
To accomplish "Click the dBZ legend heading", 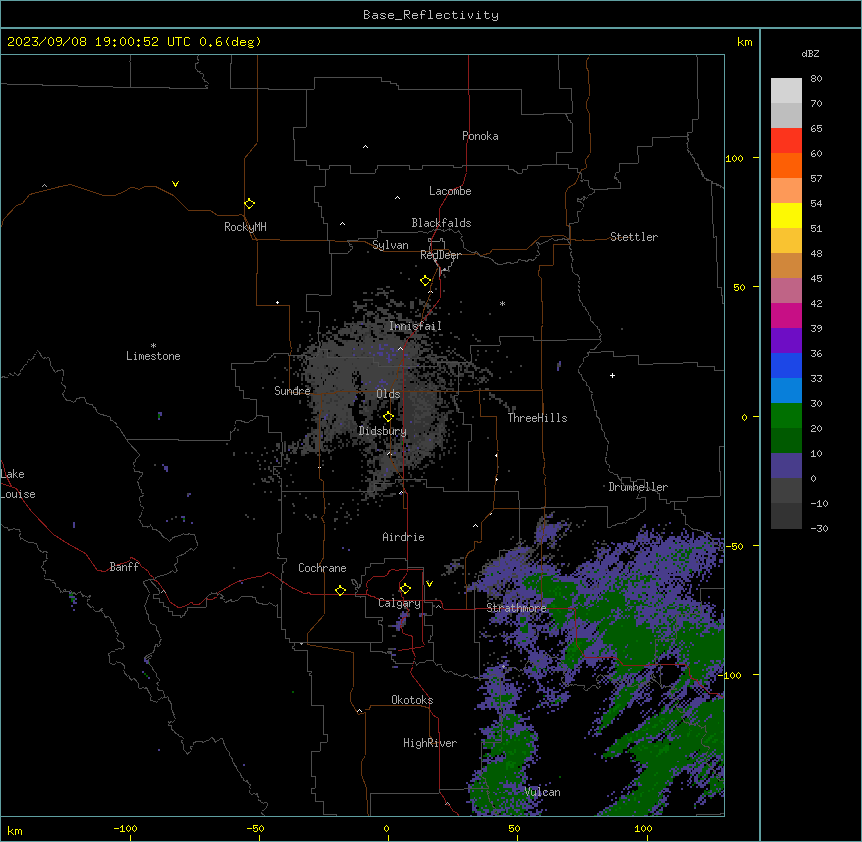I will coord(810,54).
